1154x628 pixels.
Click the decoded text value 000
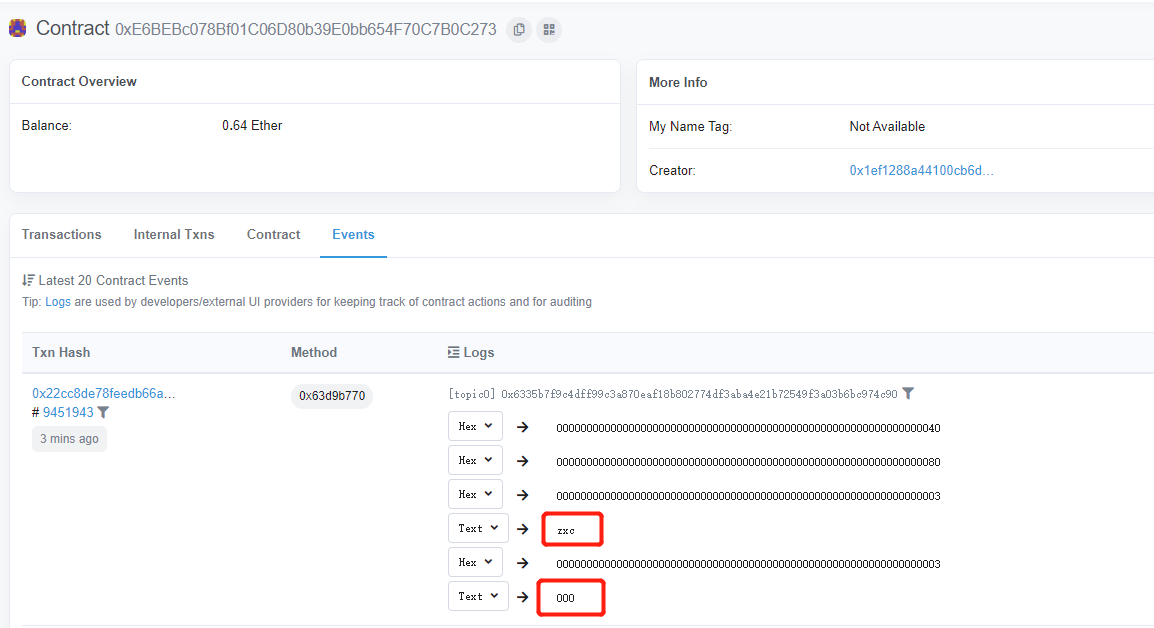point(565,598)
